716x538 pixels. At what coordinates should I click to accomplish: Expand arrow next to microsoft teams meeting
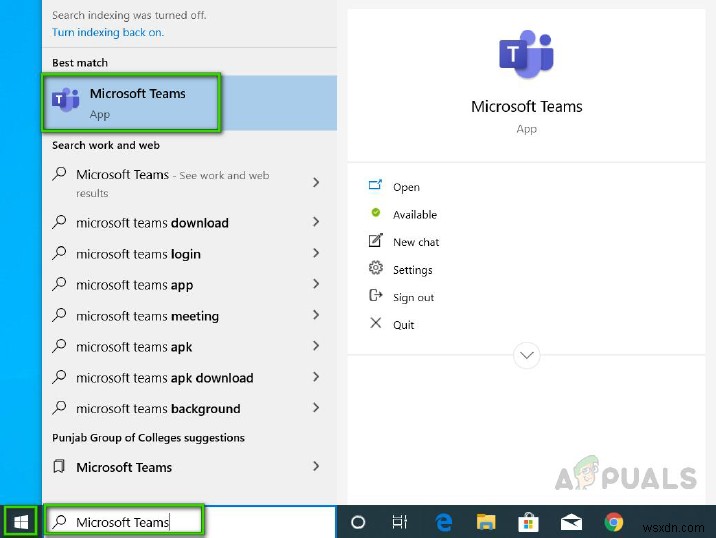pos(316,315)
